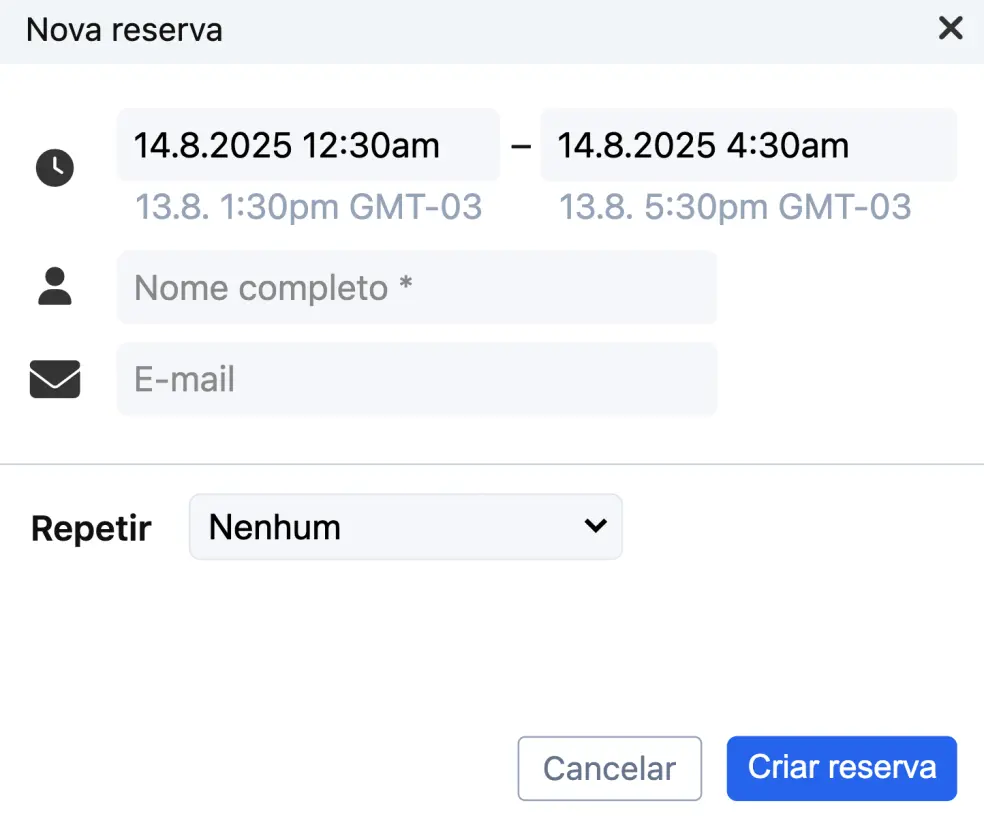This screenshot has width=984, height=840.
Task: Edit end time 14.8.2025 4:30am
Action: point(749,145)
